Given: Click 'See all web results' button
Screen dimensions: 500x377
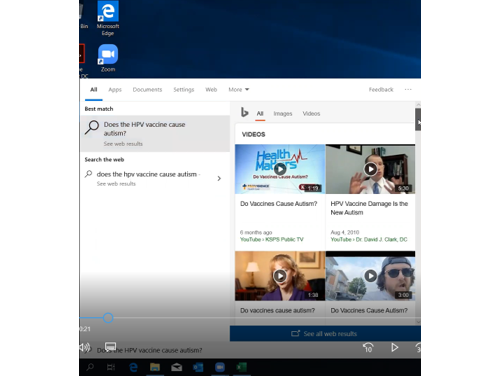Looking at the screenshot, I should coord(325,334).
